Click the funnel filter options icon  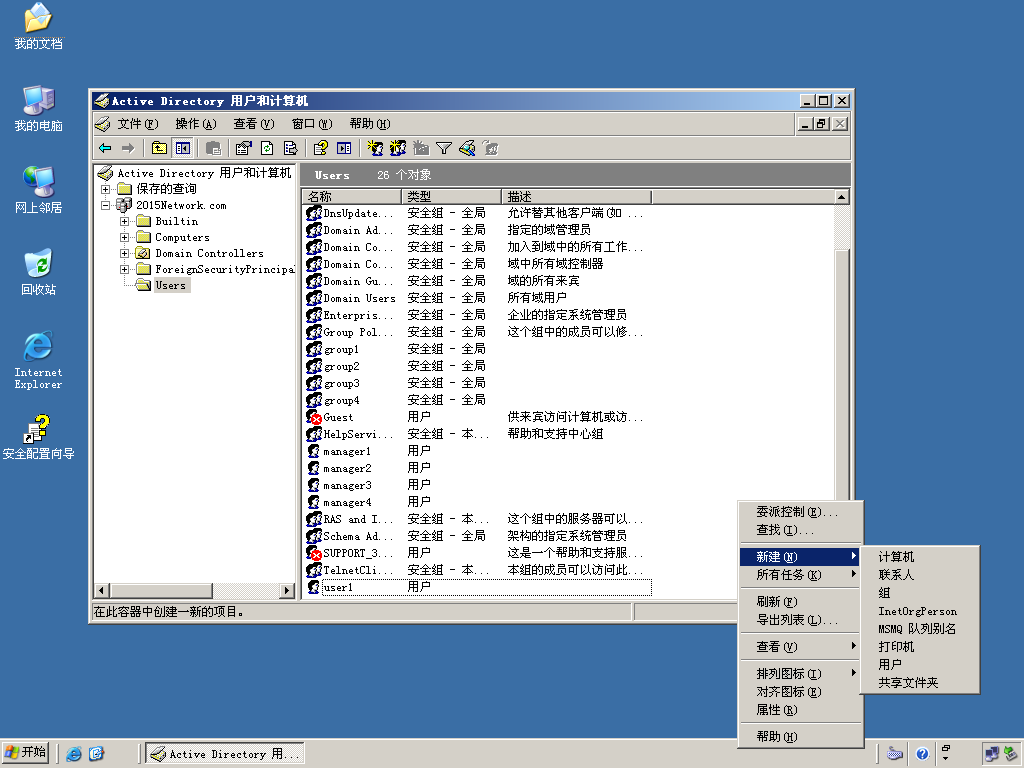(x=444, y=148)
